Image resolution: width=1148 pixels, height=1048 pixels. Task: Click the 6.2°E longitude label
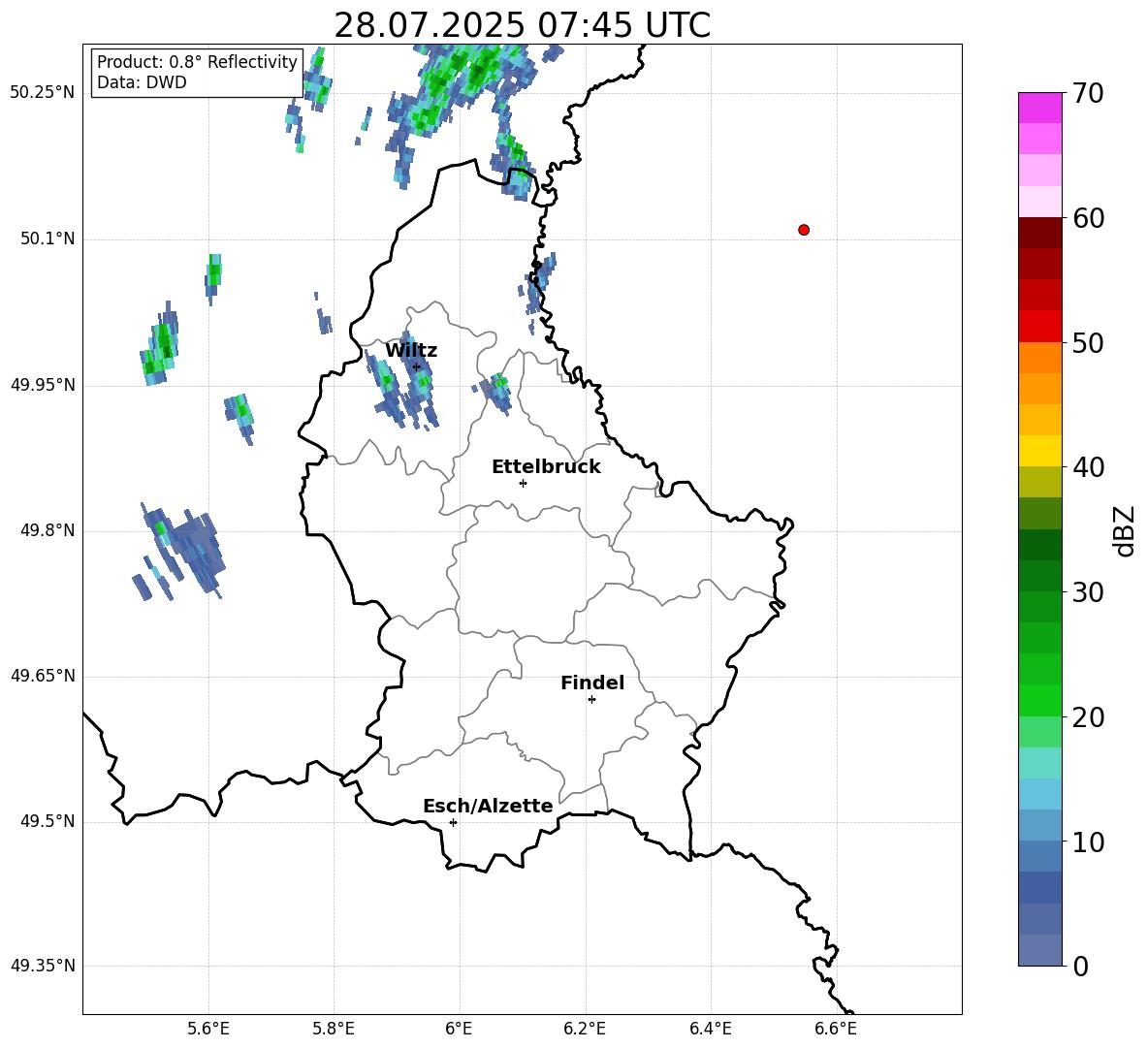pos(585,1029)
